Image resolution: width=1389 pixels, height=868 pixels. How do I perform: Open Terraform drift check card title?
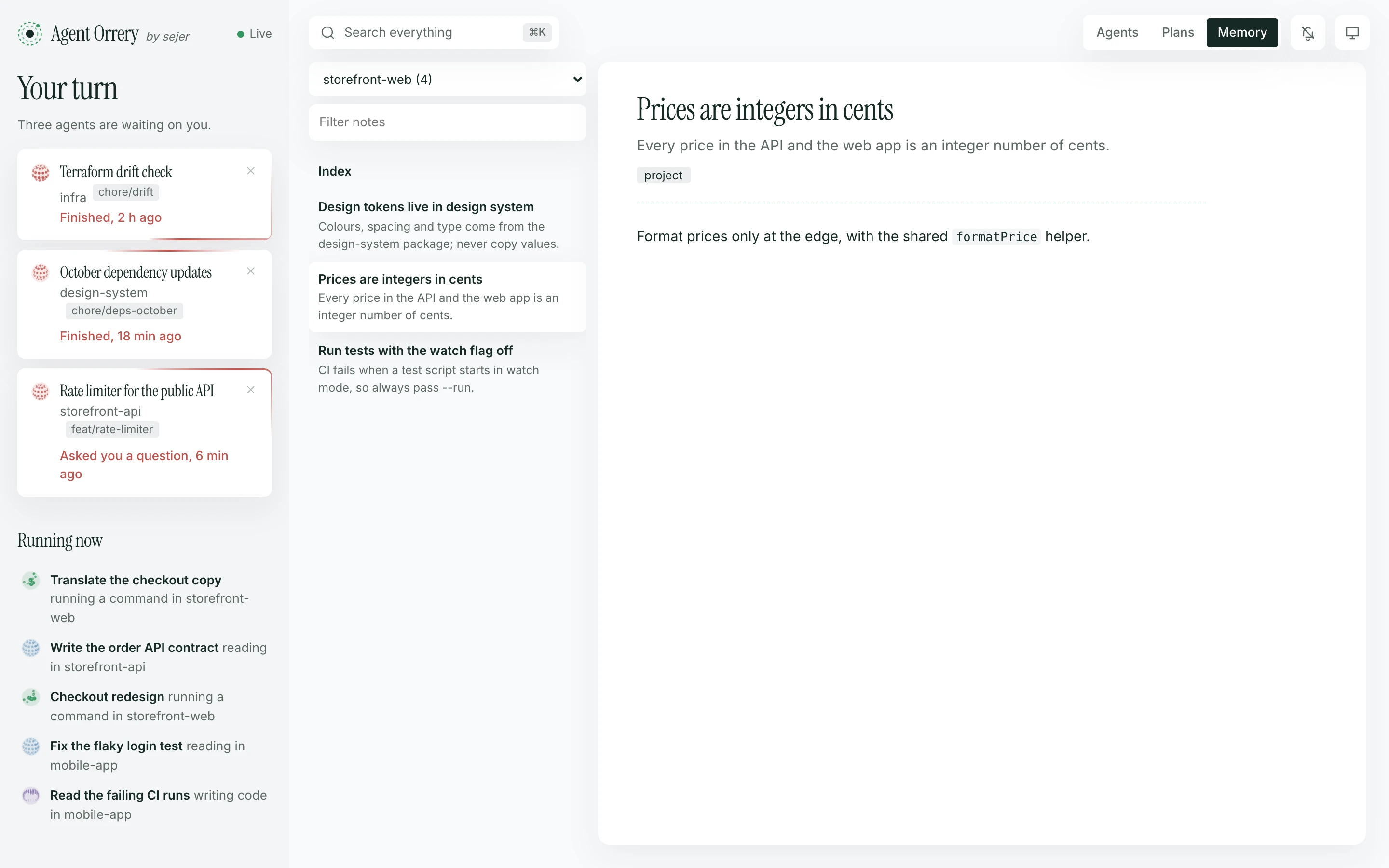pyautogui.click(x=116, y=172)
